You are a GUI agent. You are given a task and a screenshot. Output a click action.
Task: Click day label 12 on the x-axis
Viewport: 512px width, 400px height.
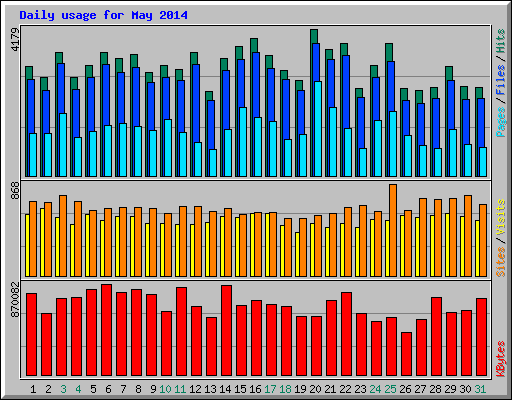tap(195, 389)
